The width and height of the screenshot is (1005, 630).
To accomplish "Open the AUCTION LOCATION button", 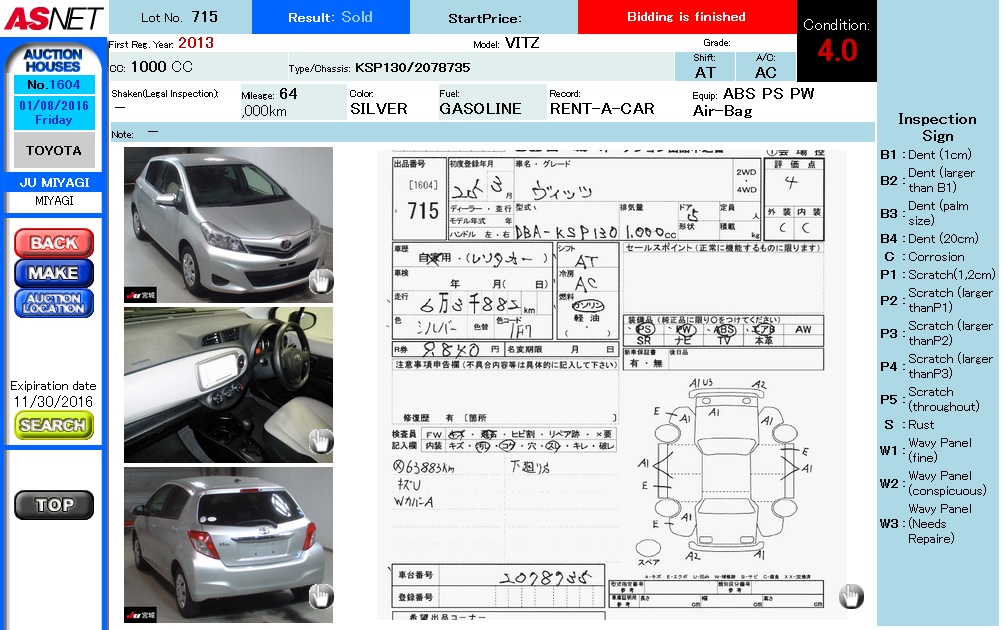I will (54, 303).
